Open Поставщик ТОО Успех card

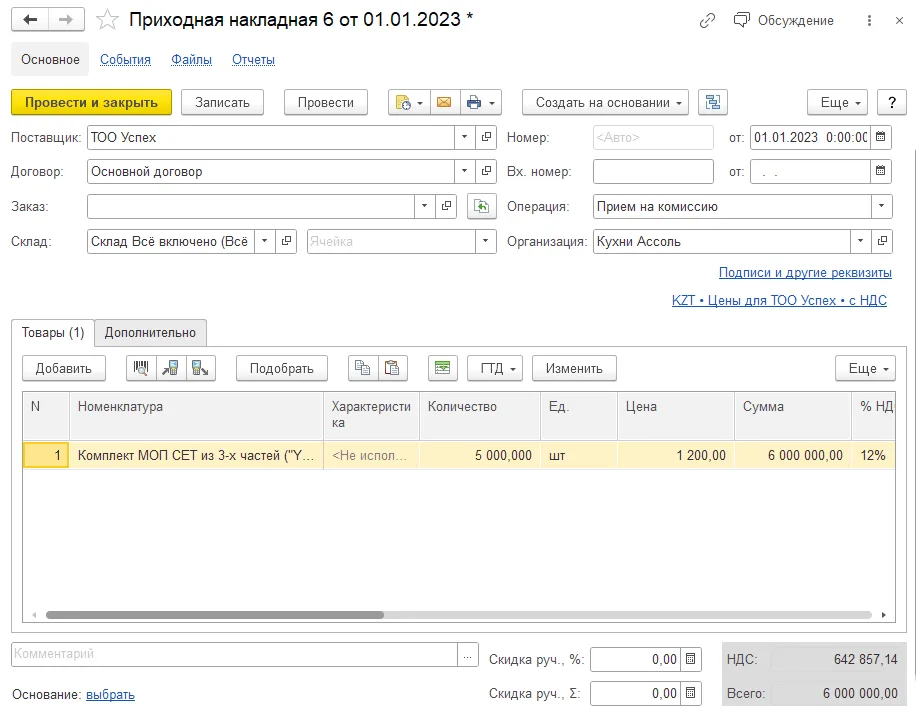[x=486, y=137]
